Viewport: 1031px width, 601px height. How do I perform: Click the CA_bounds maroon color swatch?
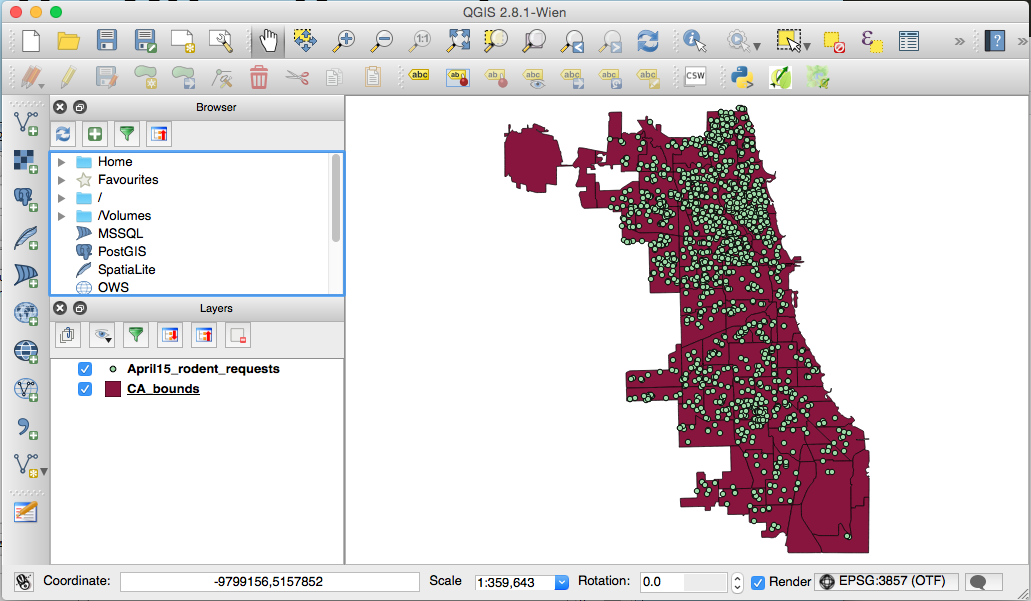113,389
